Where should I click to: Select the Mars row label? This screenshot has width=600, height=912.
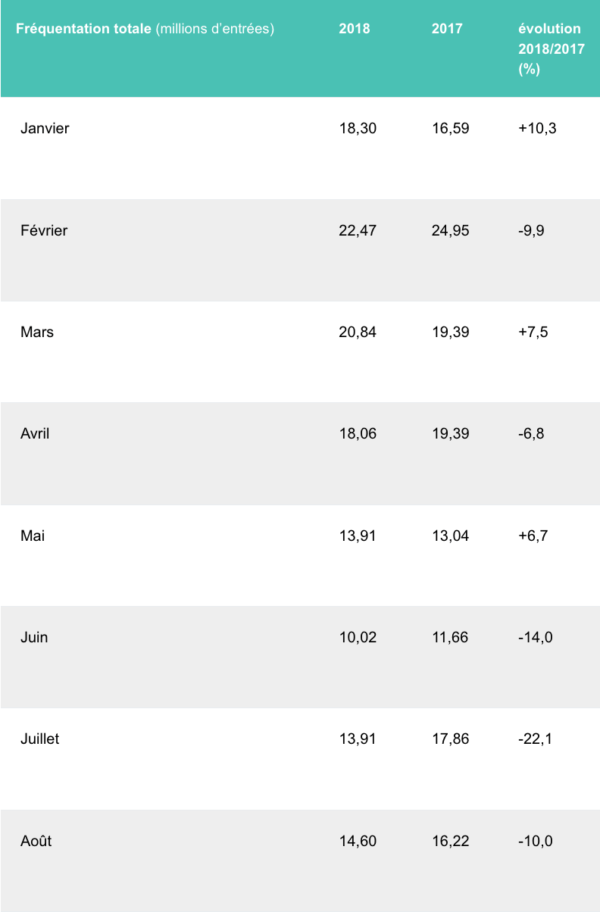click(x=37, y=332)
